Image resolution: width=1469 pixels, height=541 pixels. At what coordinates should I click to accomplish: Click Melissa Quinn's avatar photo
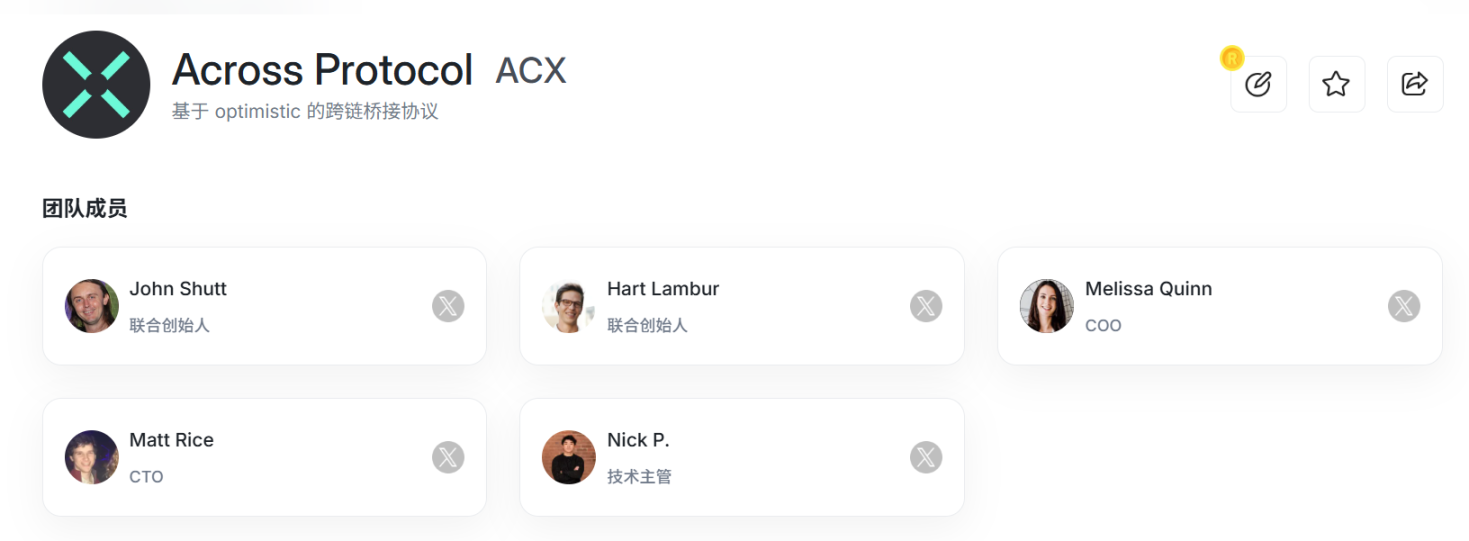click(x=1047, y=306)
